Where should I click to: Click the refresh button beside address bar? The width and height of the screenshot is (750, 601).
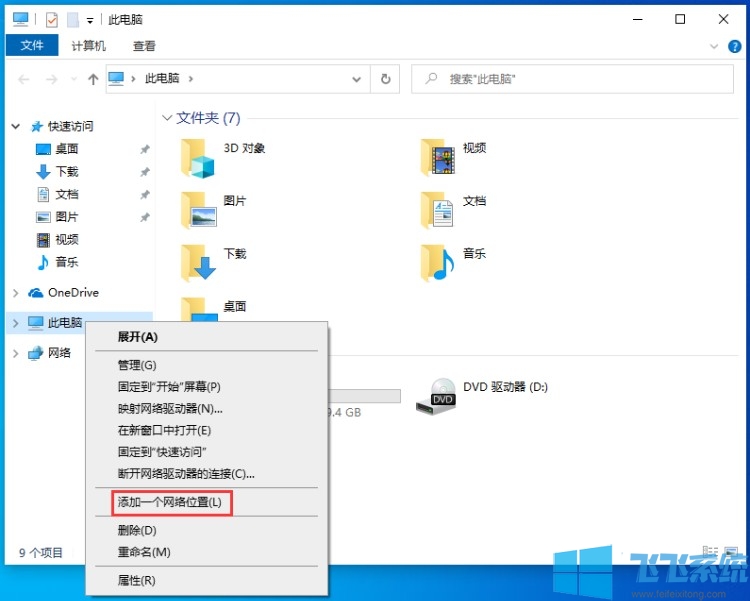pos(385,79)
